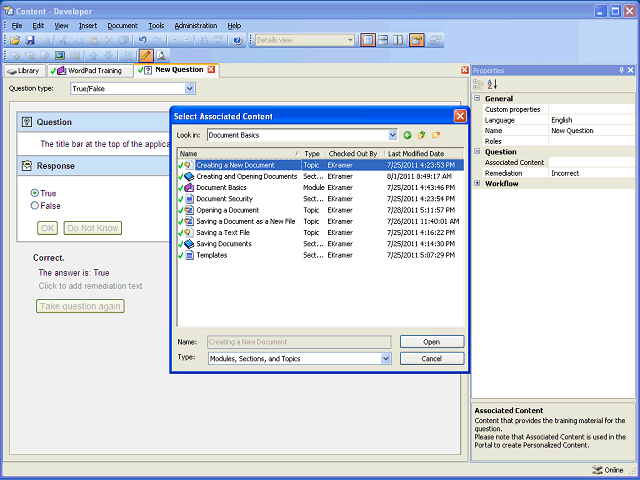Select the Document Security row
The width and height of the screenshot is (640, 480).
pyautogui.click(x=320, y=199)
